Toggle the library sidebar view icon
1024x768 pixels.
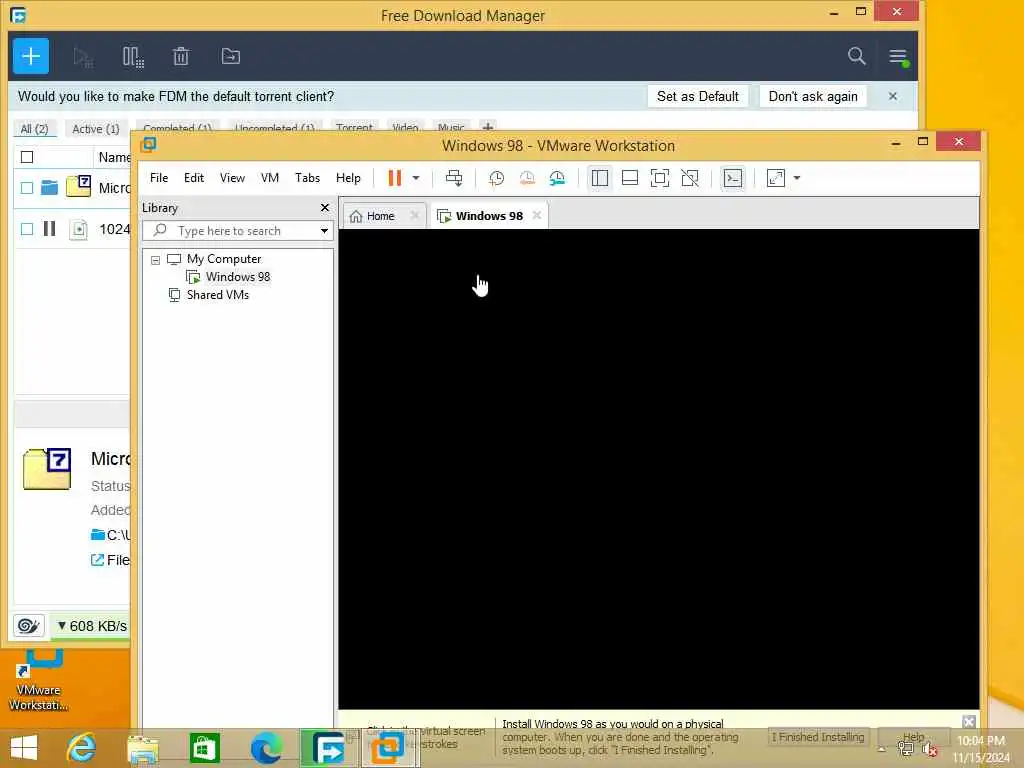tap(600, 178)
